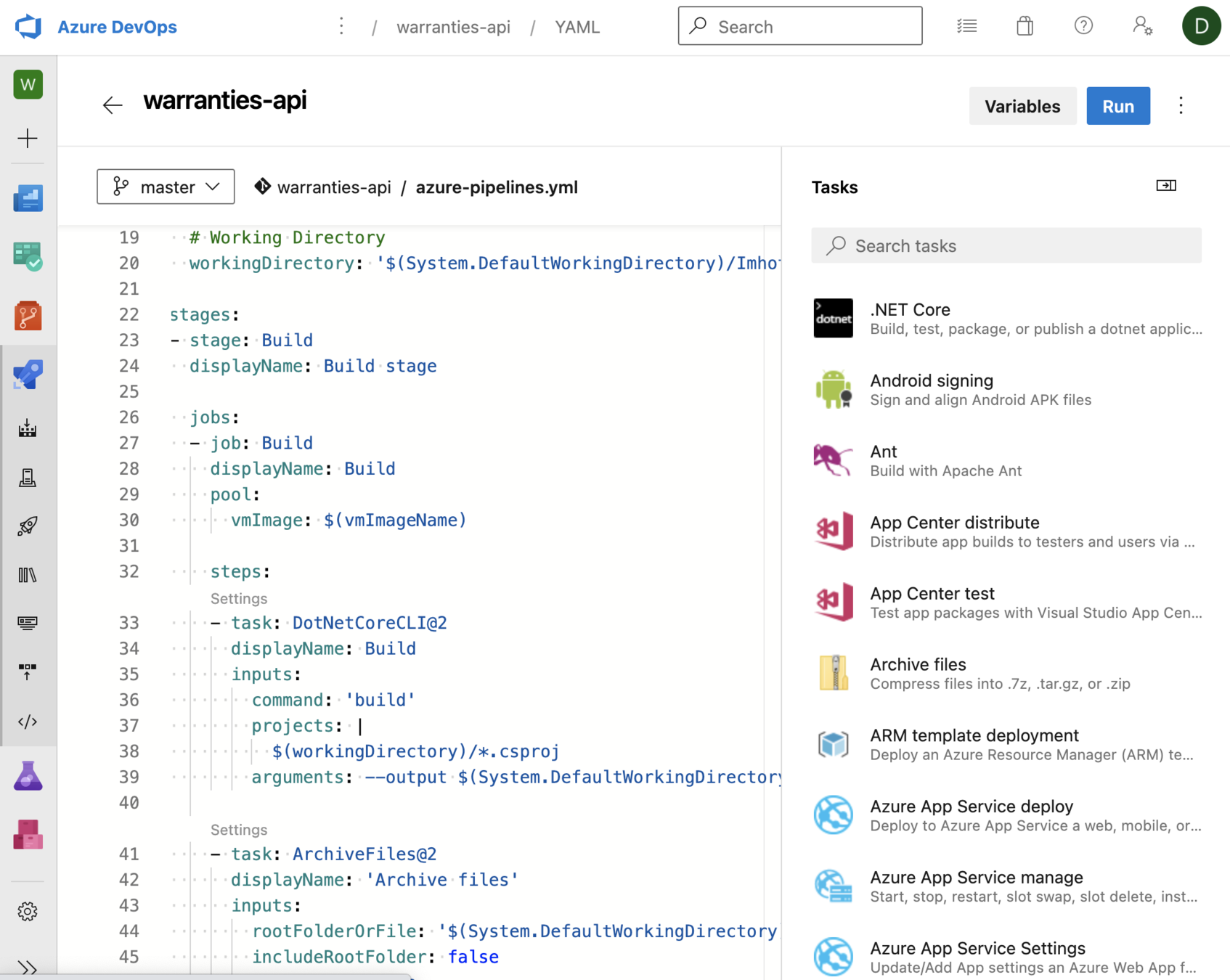Go back with the left arrow
The height and width of the screenshot is (980, 1230).
click(113, 105)
